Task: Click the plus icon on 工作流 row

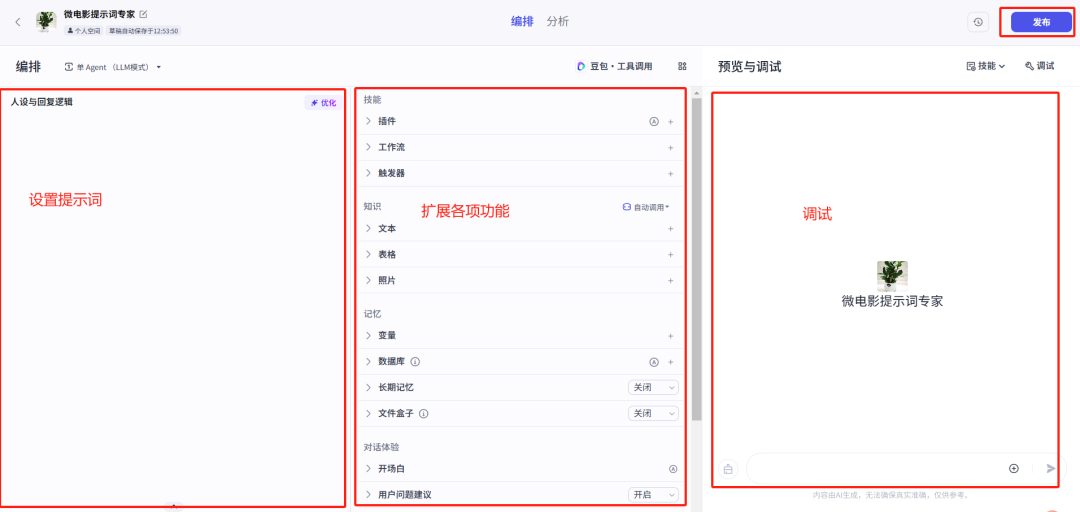Action: [670, 148]
